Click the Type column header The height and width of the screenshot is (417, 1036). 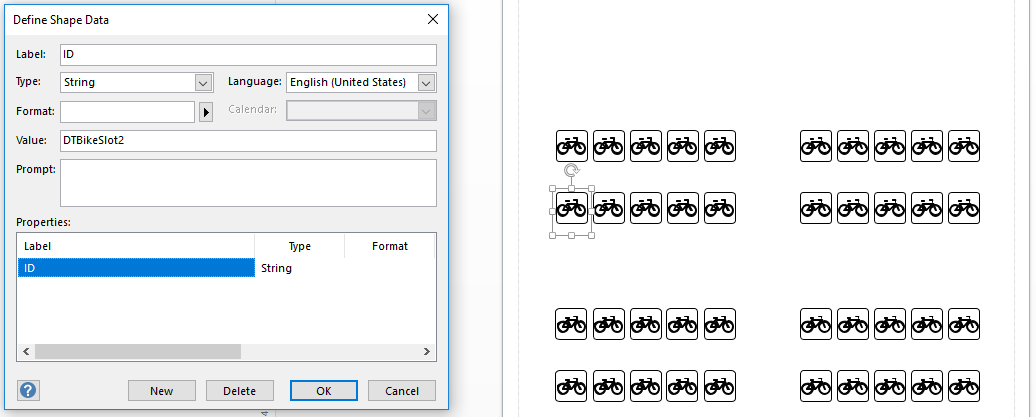point(299,246)
